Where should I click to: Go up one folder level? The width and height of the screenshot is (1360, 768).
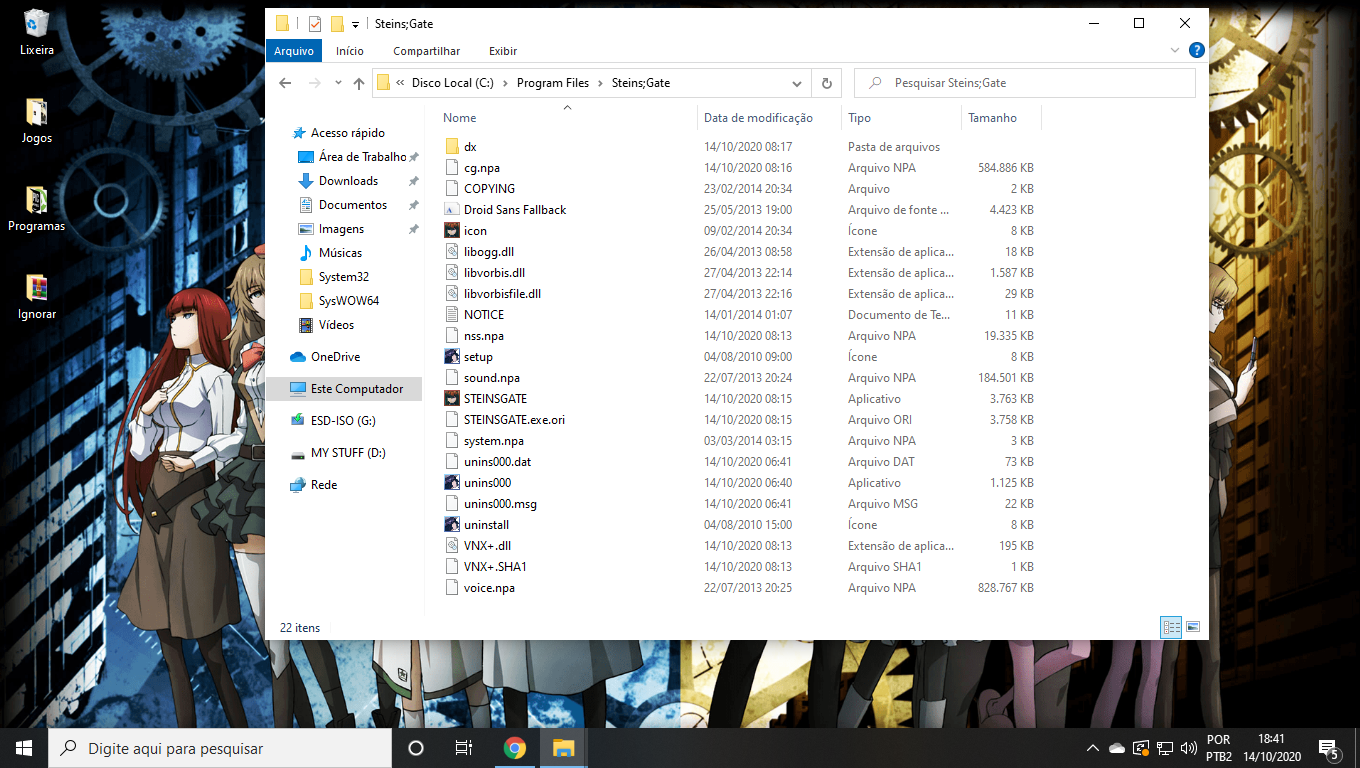[x=359, y=83]
